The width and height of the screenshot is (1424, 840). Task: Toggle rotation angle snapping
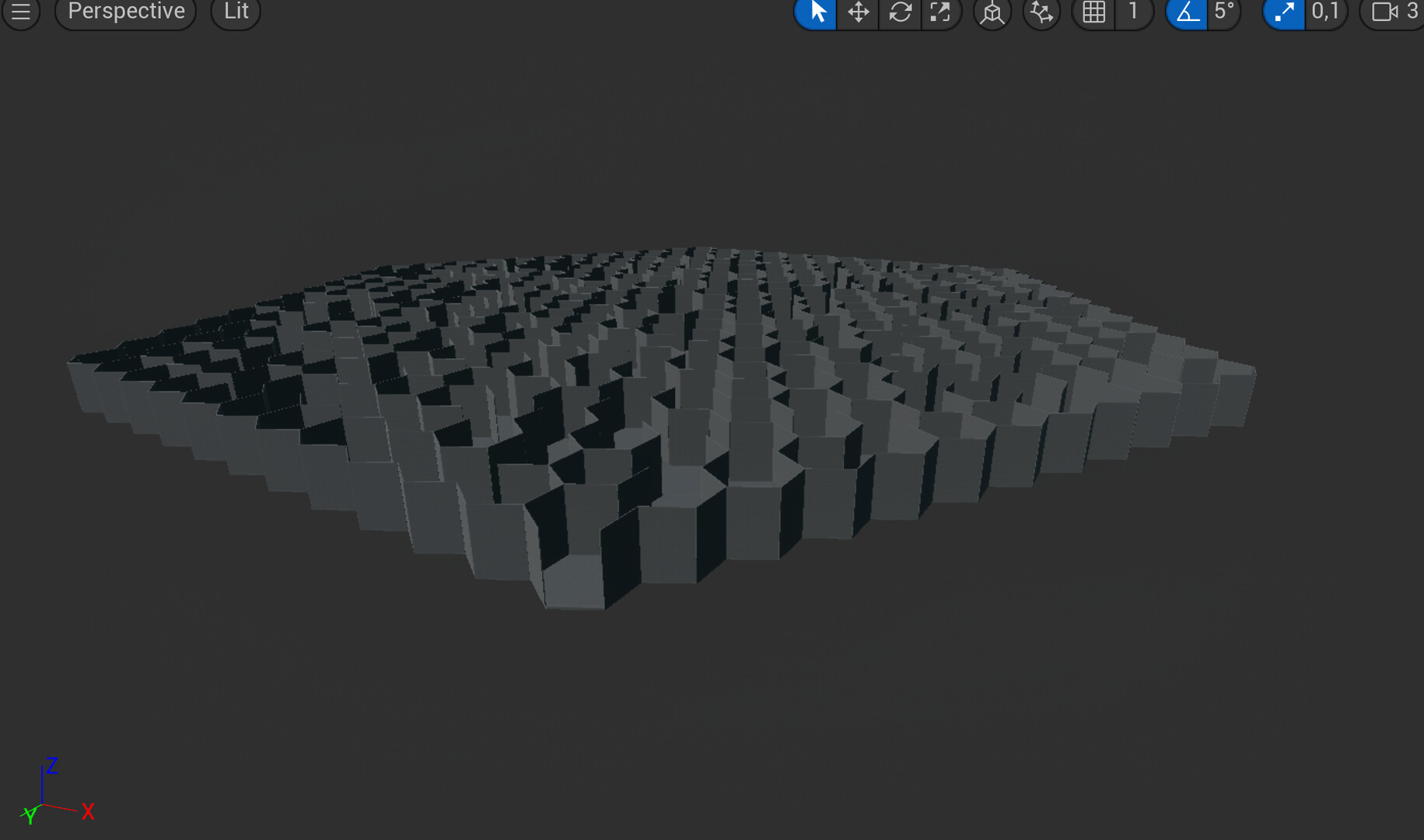(1187, 12)
